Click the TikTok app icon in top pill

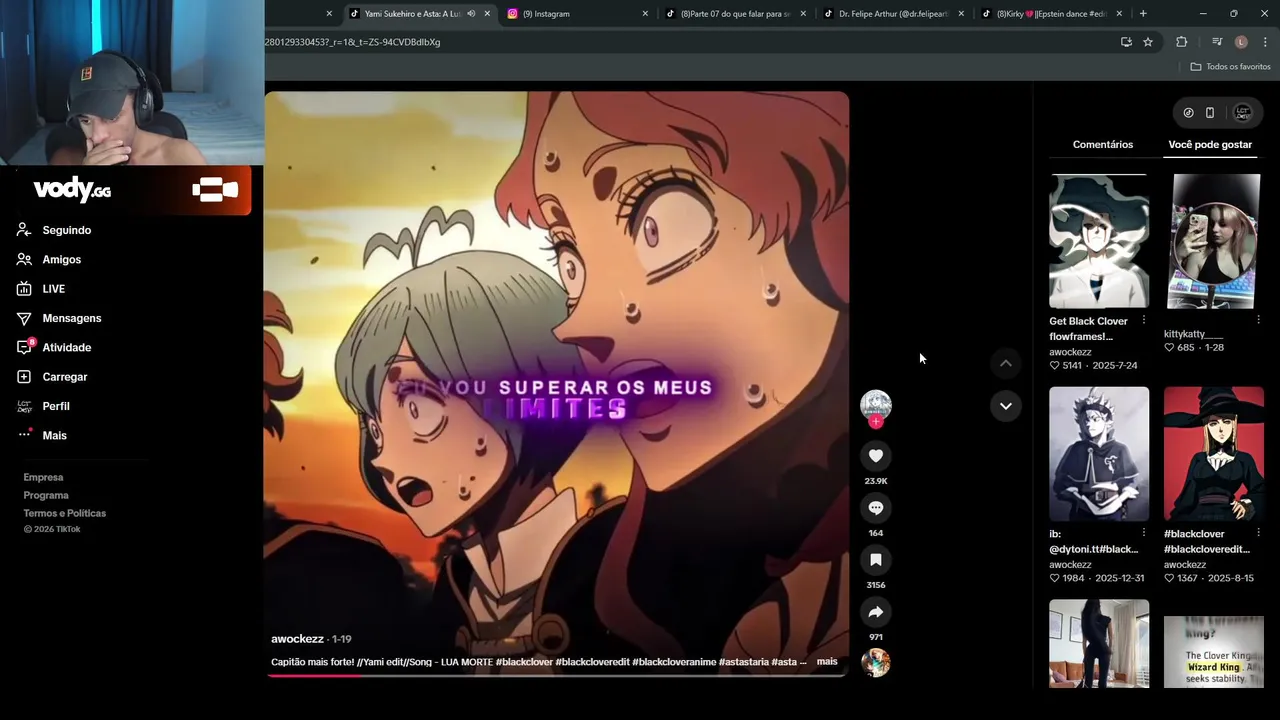(1188, 113)
